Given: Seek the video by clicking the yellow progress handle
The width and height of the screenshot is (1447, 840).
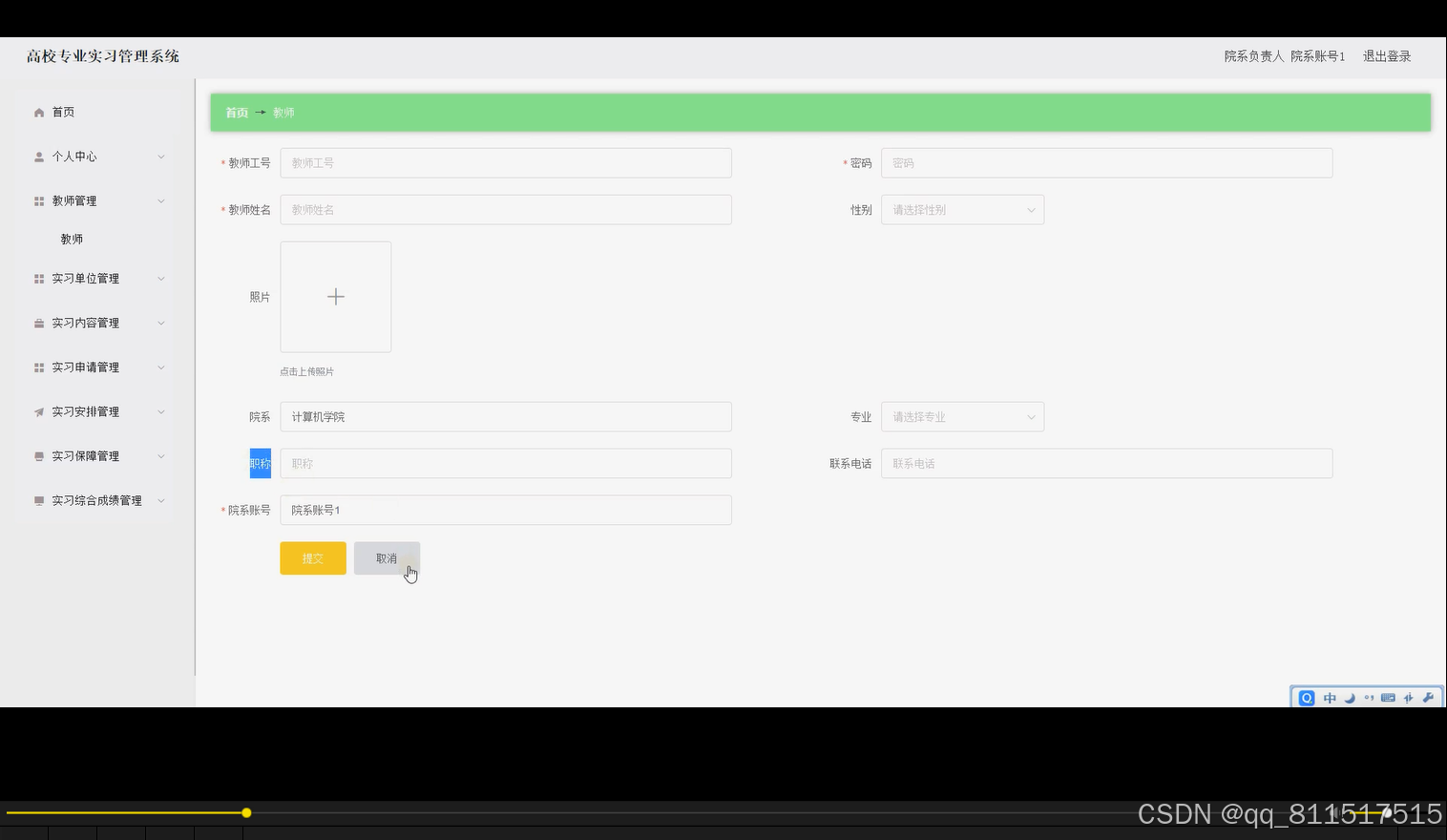Looking at the screenshot, I should pyautogui.click(x=246, y=813).
